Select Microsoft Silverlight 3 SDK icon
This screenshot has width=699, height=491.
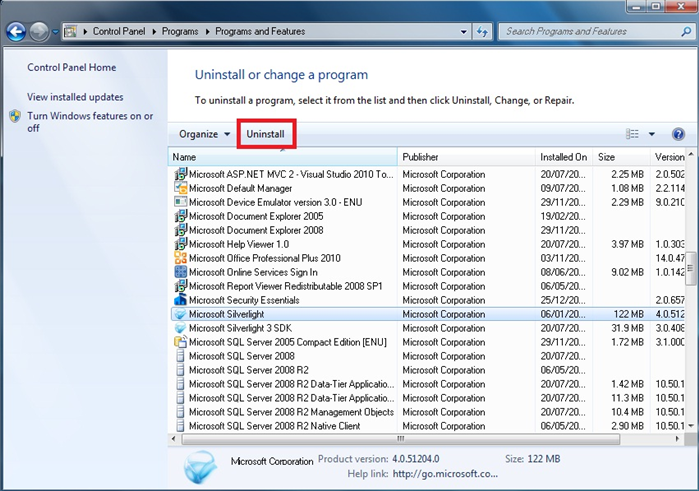point(180,328)
